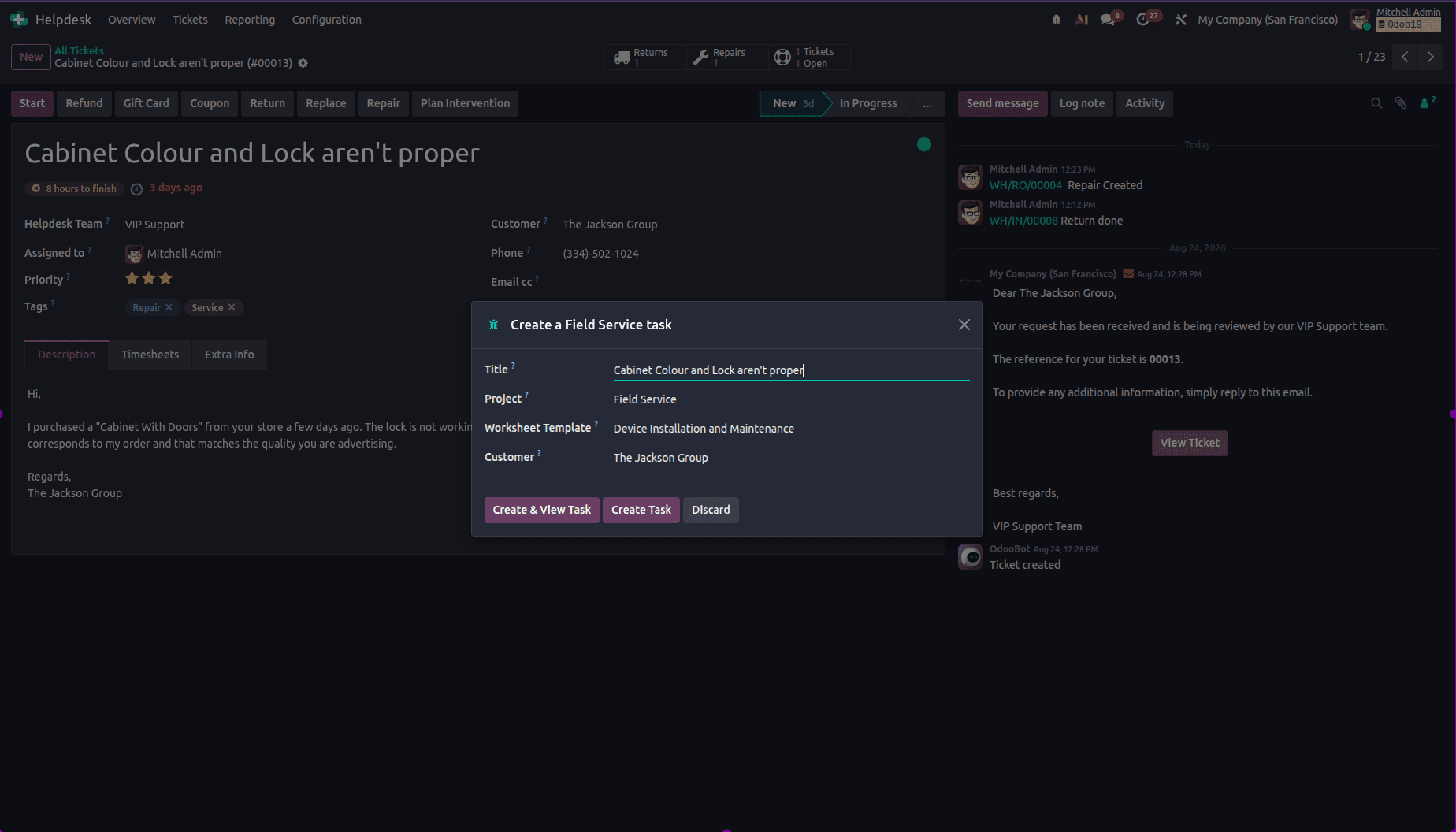The image size is (1456, 832).
Task: Open the Reporting menu
Action: (x=250, y=20)
